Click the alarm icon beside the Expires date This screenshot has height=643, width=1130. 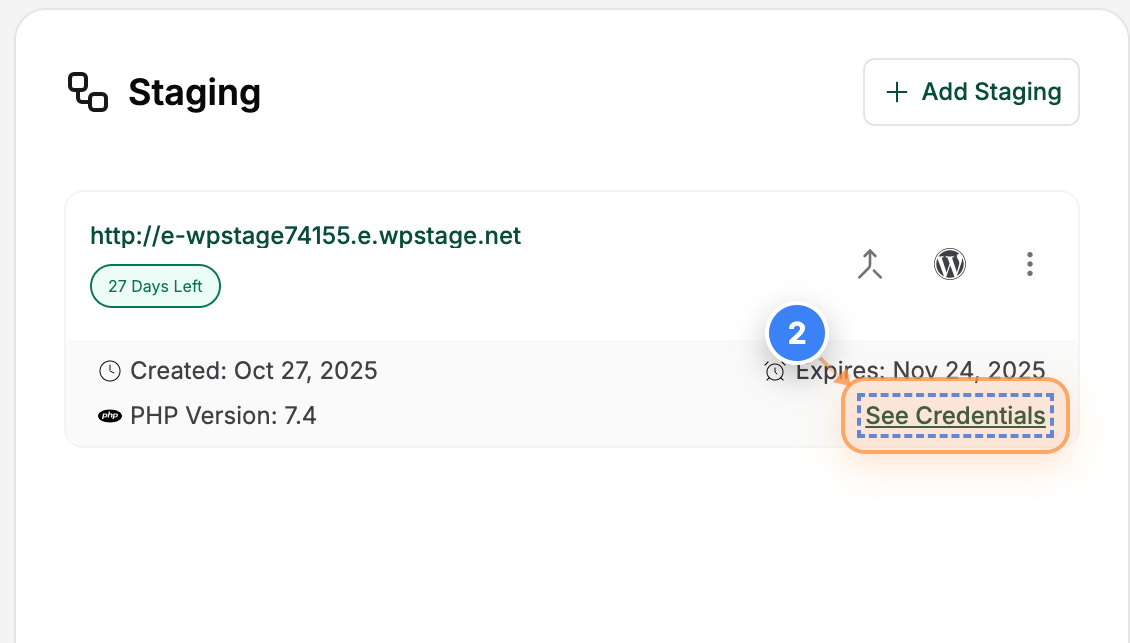[776, 370]
